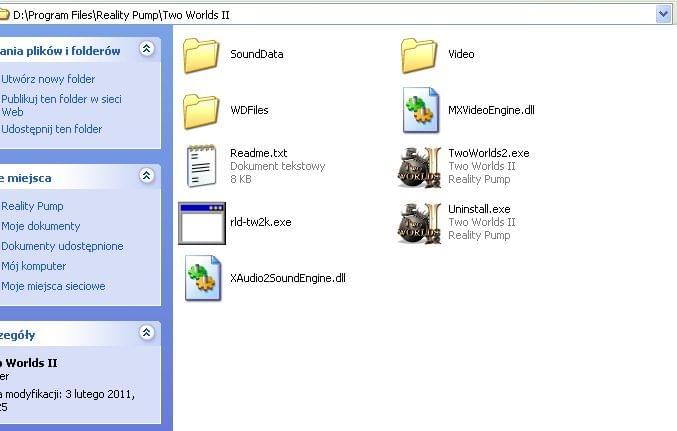677x431 pixels.
Task: Click 'Udostępnij ten folder' link
Action: 51,129
